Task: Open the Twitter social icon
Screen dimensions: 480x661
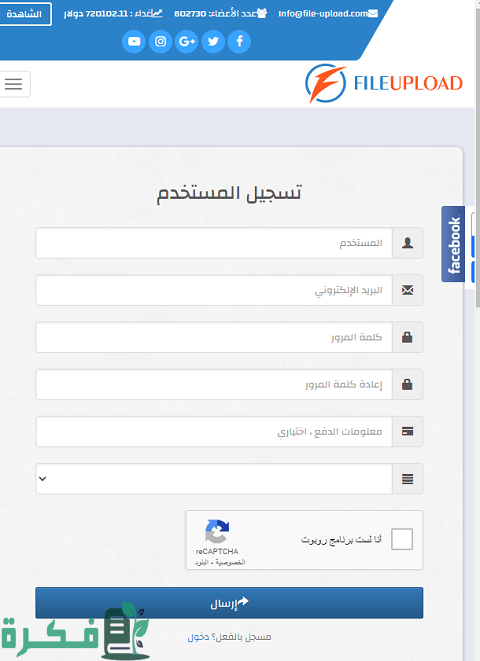Action: point(213,41)
